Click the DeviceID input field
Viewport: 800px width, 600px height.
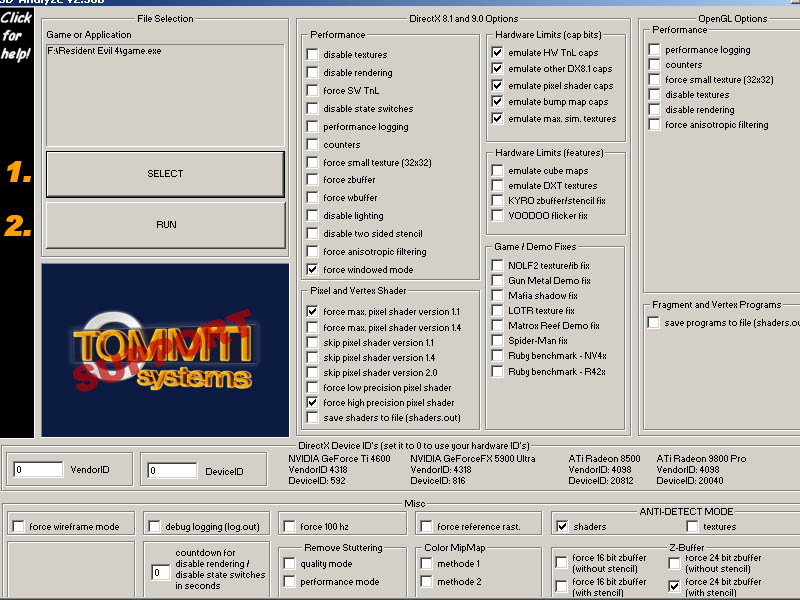coord(172,470)
